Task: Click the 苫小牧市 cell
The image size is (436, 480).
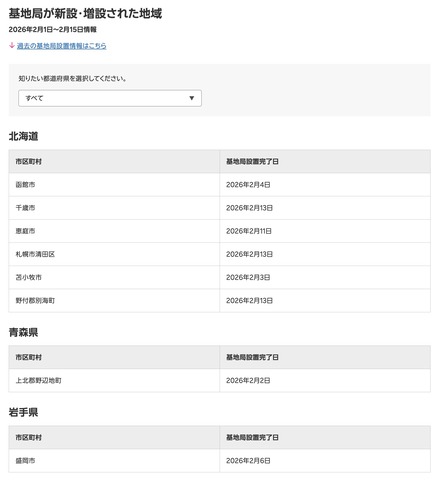Action: 114,277
